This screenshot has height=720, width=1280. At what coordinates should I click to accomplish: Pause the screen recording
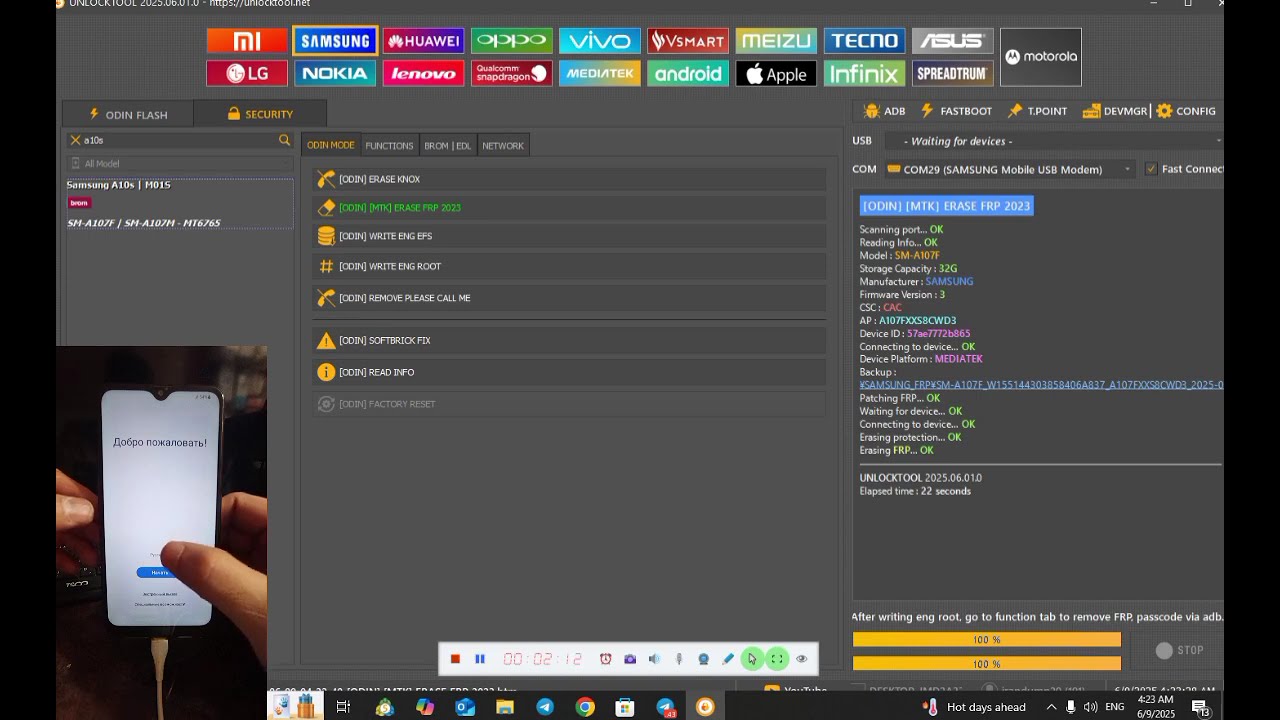(x=480, y=659)
